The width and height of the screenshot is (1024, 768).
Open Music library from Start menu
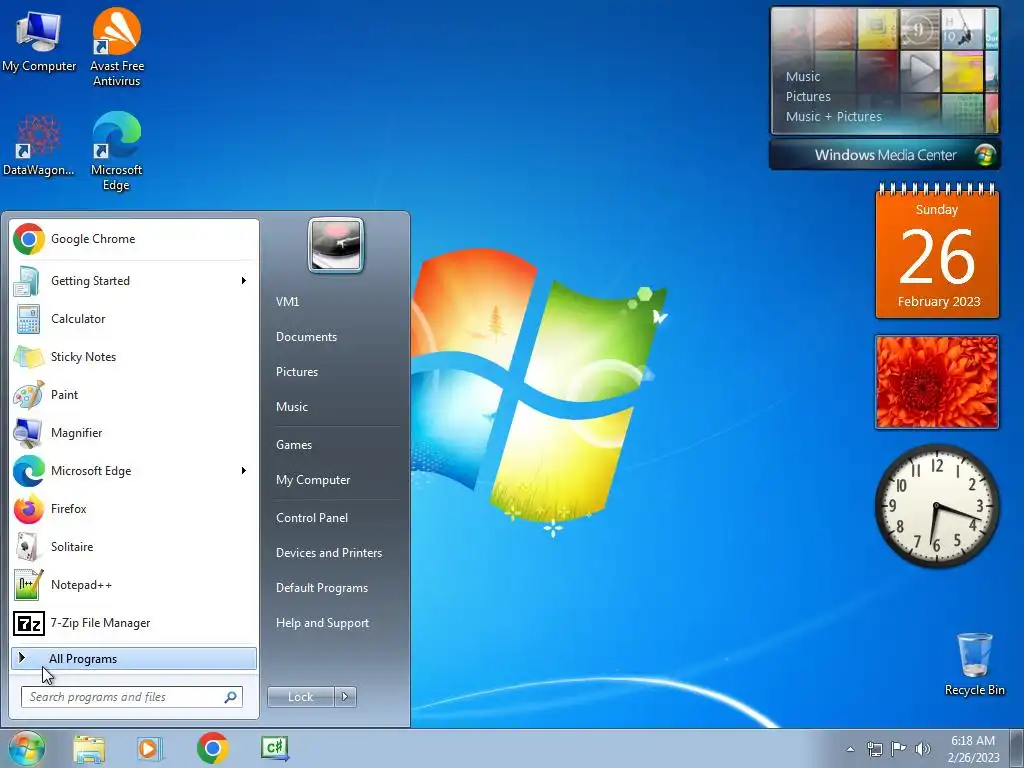click(x=292, y=407)
